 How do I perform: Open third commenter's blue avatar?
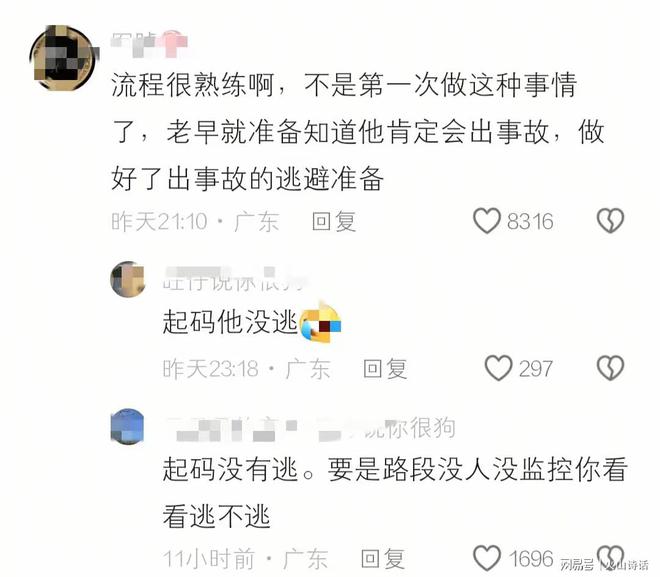pyautogui.click(x=128, y=426)
